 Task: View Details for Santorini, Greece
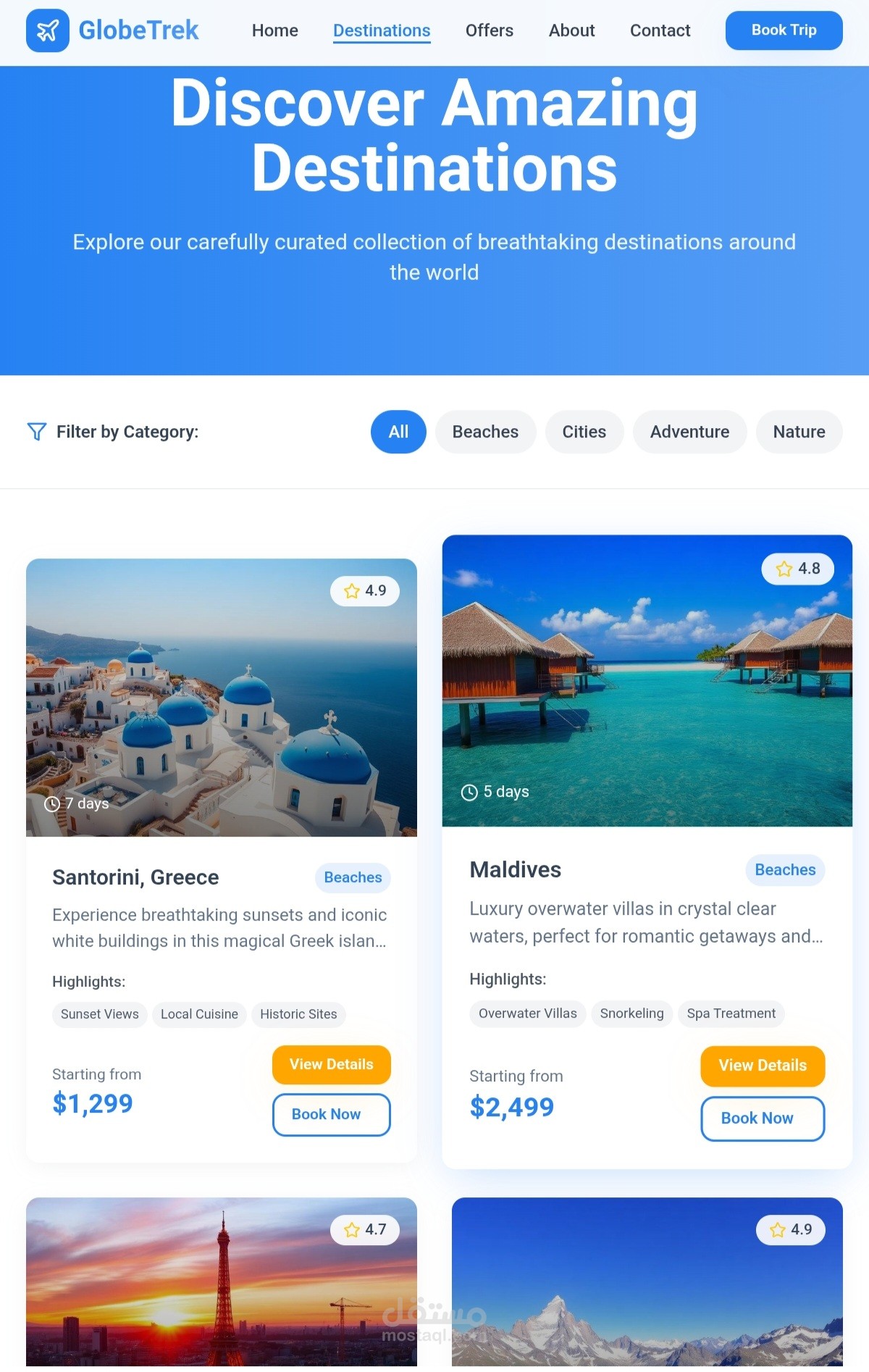point(332,1065)
